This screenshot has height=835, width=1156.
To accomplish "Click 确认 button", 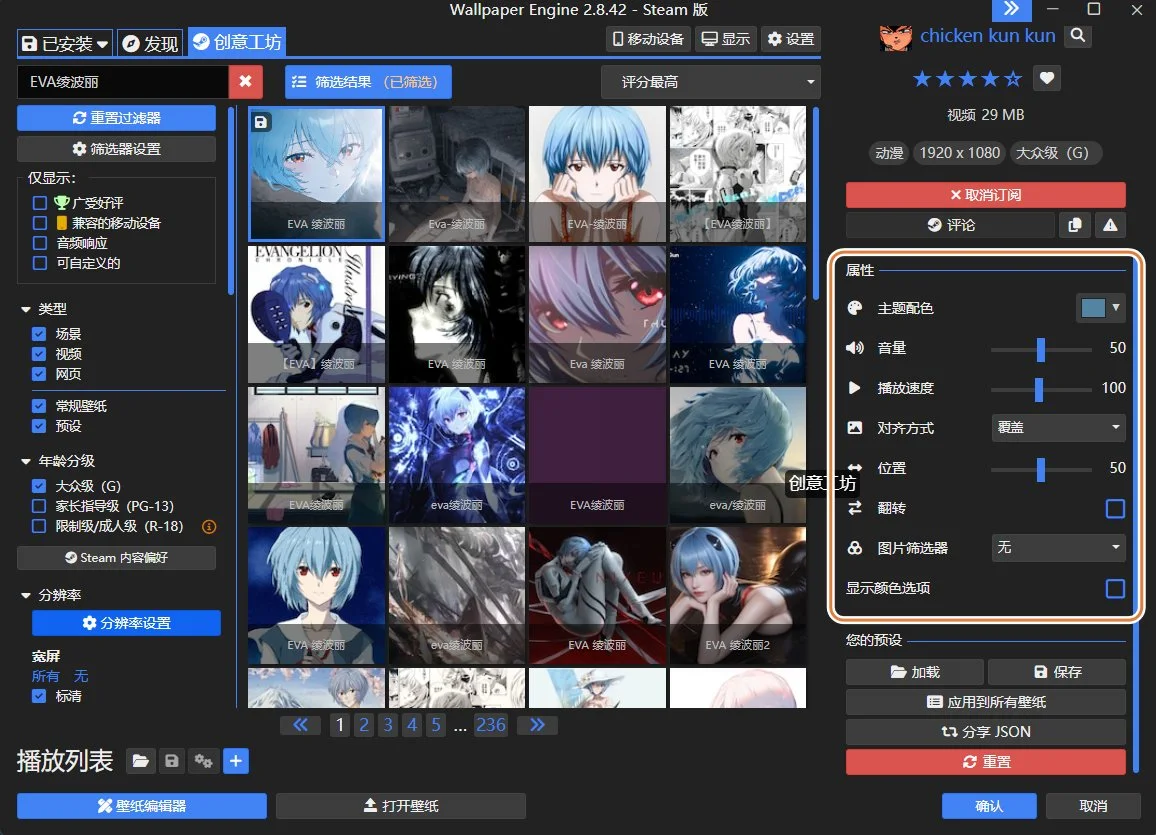I will [x=989, y=806].
